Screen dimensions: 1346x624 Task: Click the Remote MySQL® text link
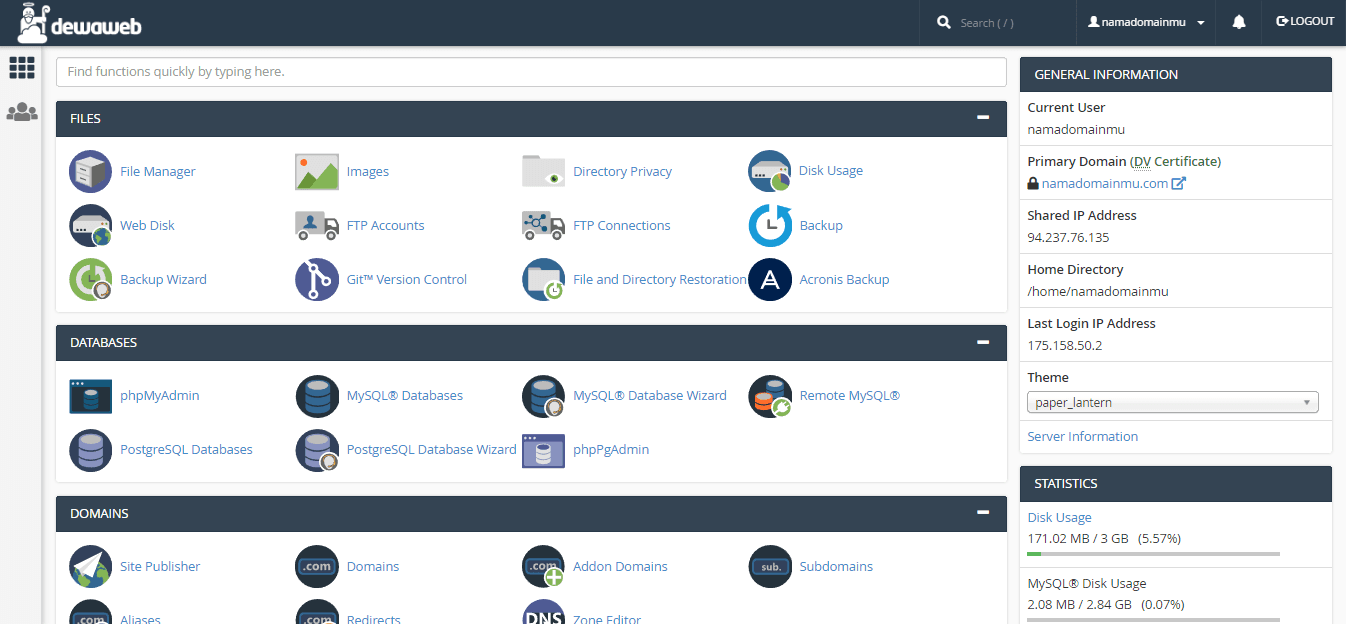[x=850, y=395]
